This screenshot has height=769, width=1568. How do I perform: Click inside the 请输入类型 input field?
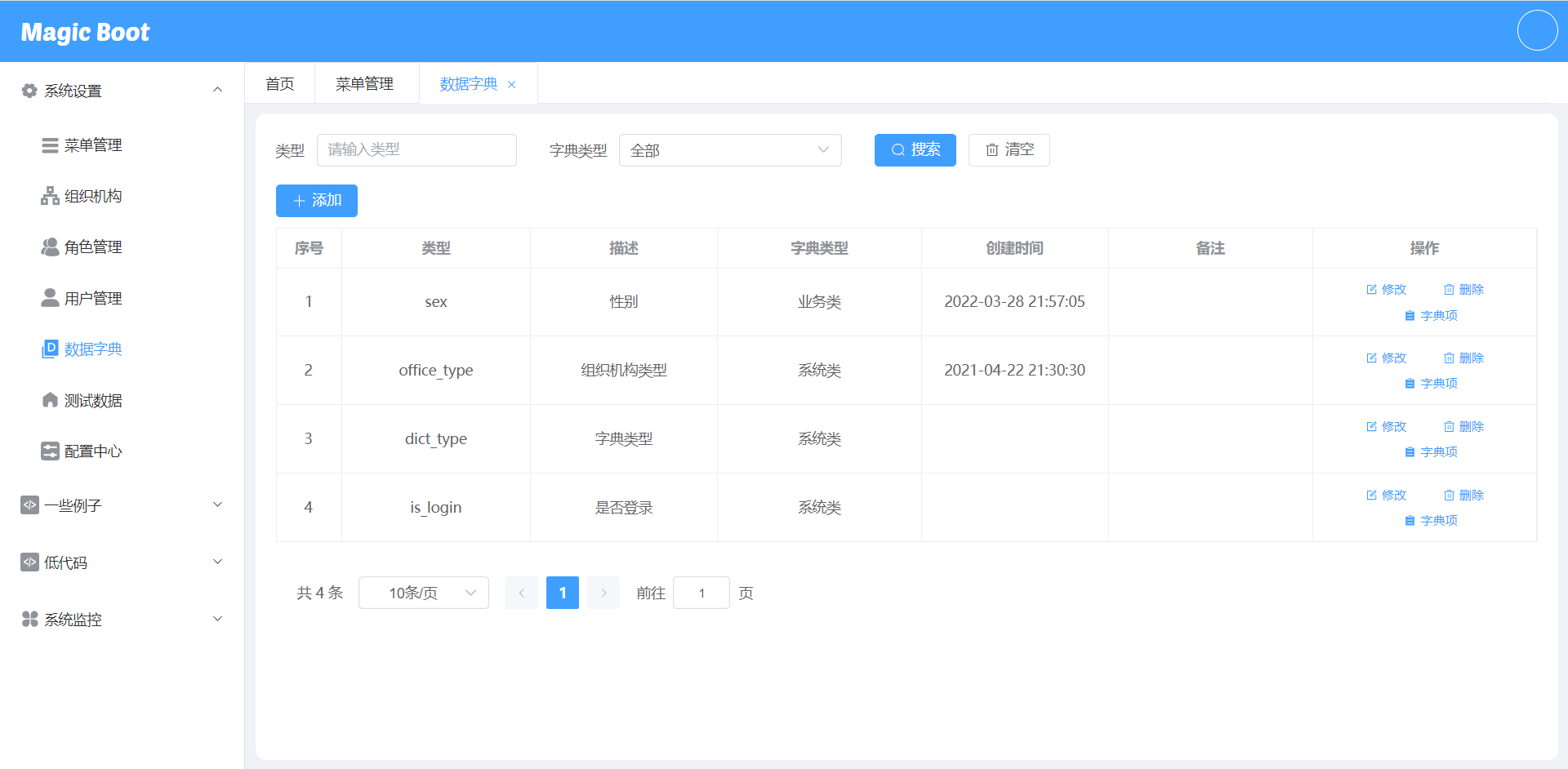coord(416,150)
